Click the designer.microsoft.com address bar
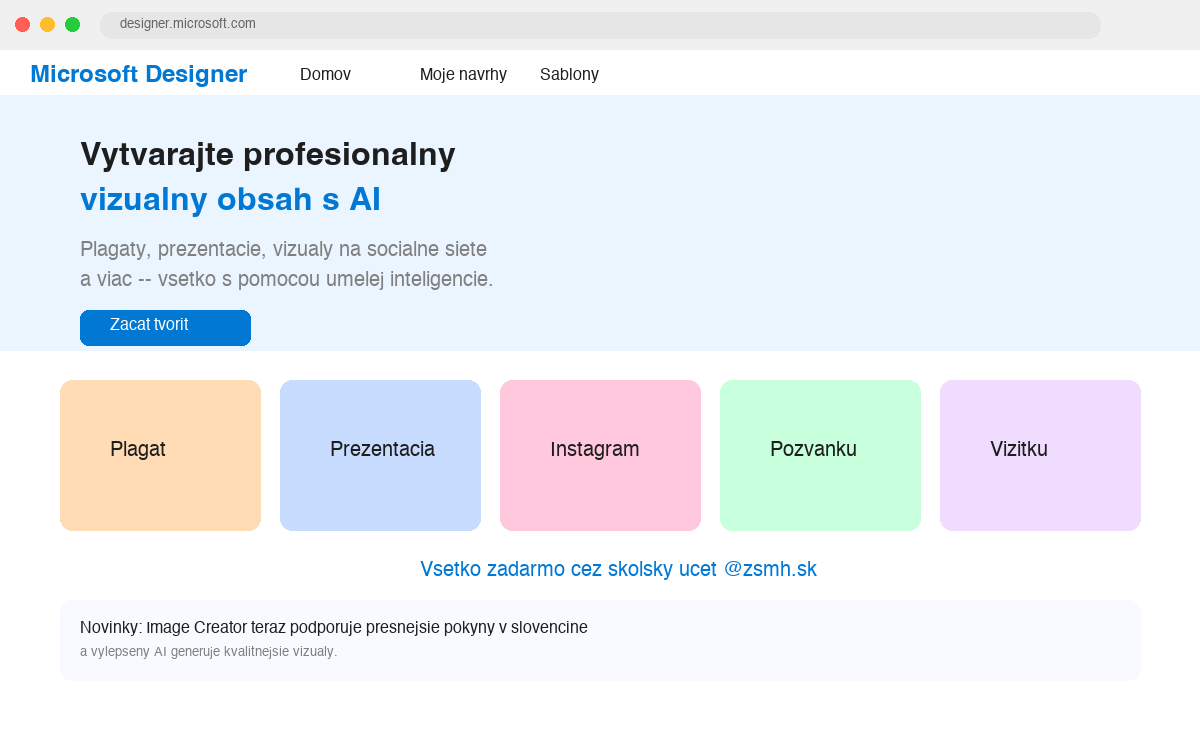Image resolution: width=1200 pixels, height=750 pixels. click(600, 24)
